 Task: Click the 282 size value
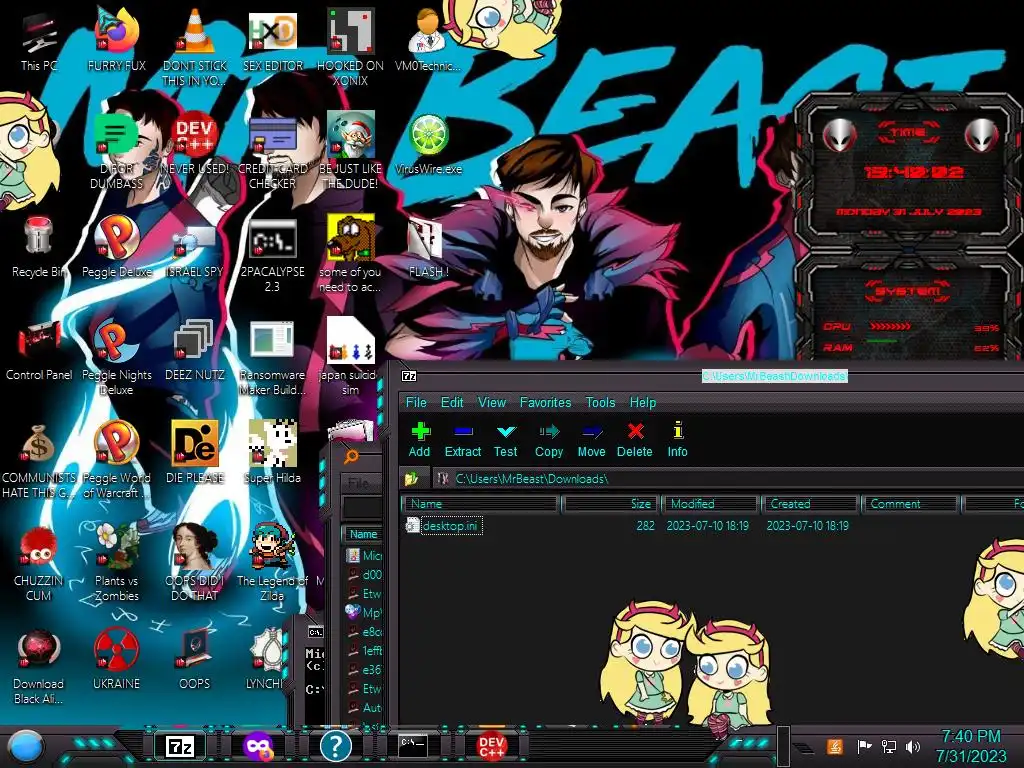tap(645, 526)
